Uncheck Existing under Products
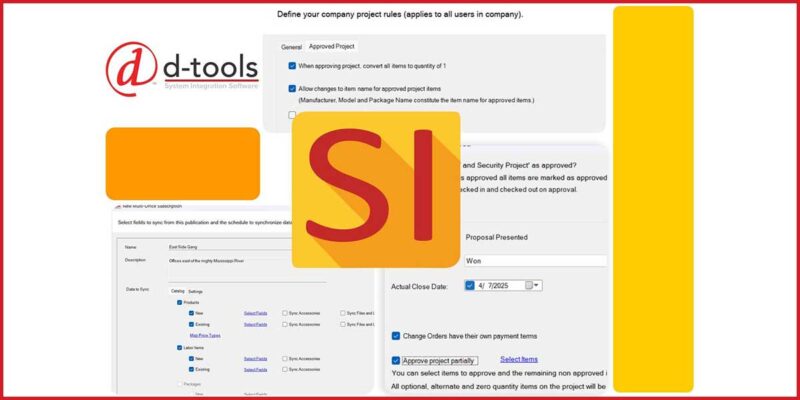Image resolution: width=800 pixels, height=400 pixels. point(191,324)
